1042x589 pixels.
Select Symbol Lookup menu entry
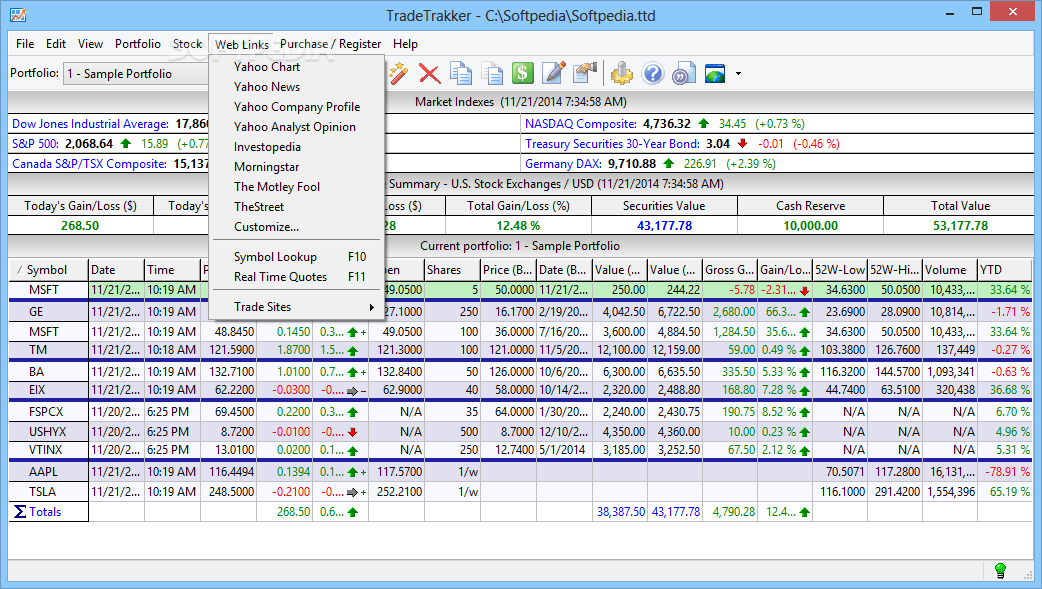pos(296,257)
